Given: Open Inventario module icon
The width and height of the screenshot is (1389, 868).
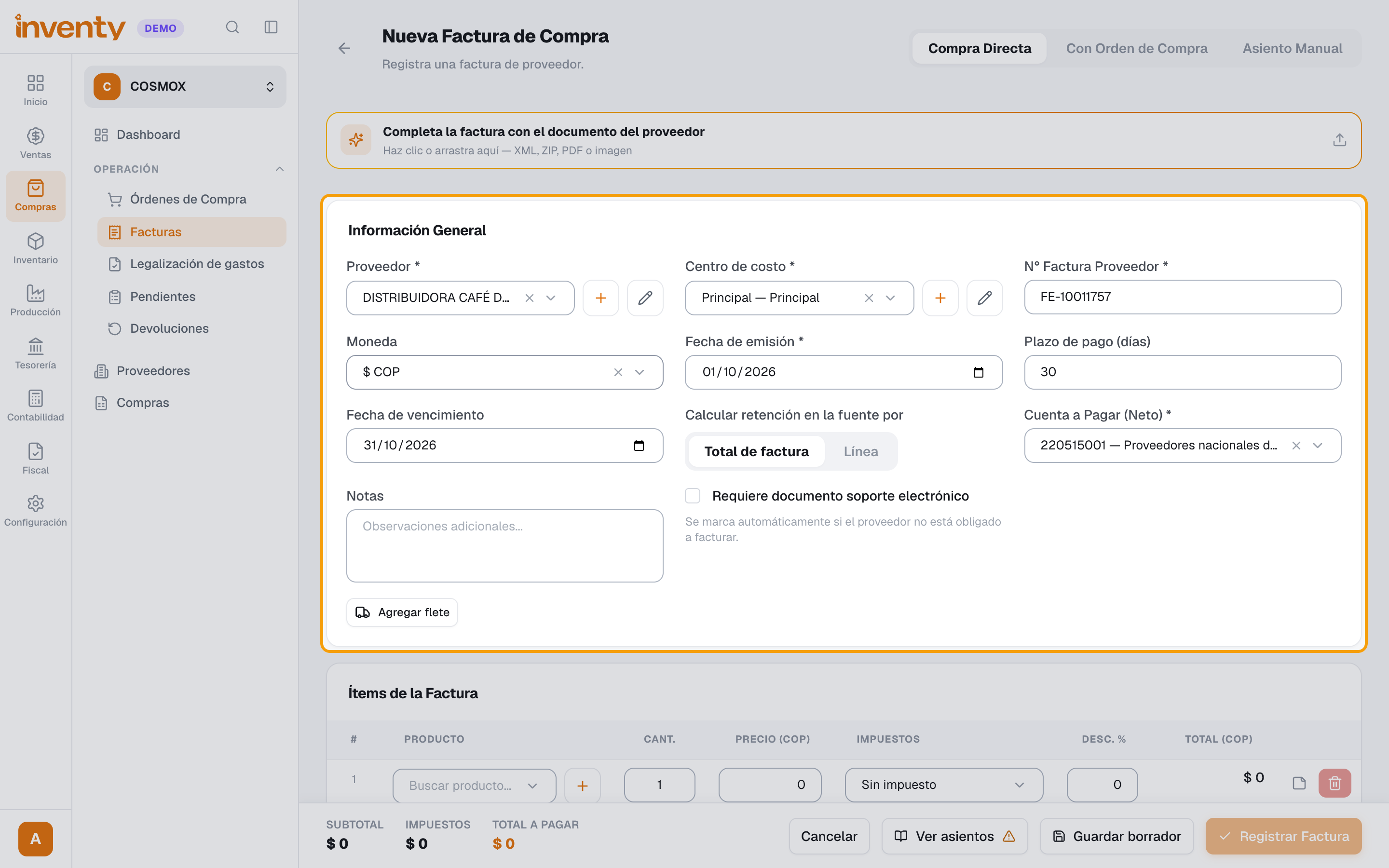Looking at the screenshot, I should coord(36,248).
